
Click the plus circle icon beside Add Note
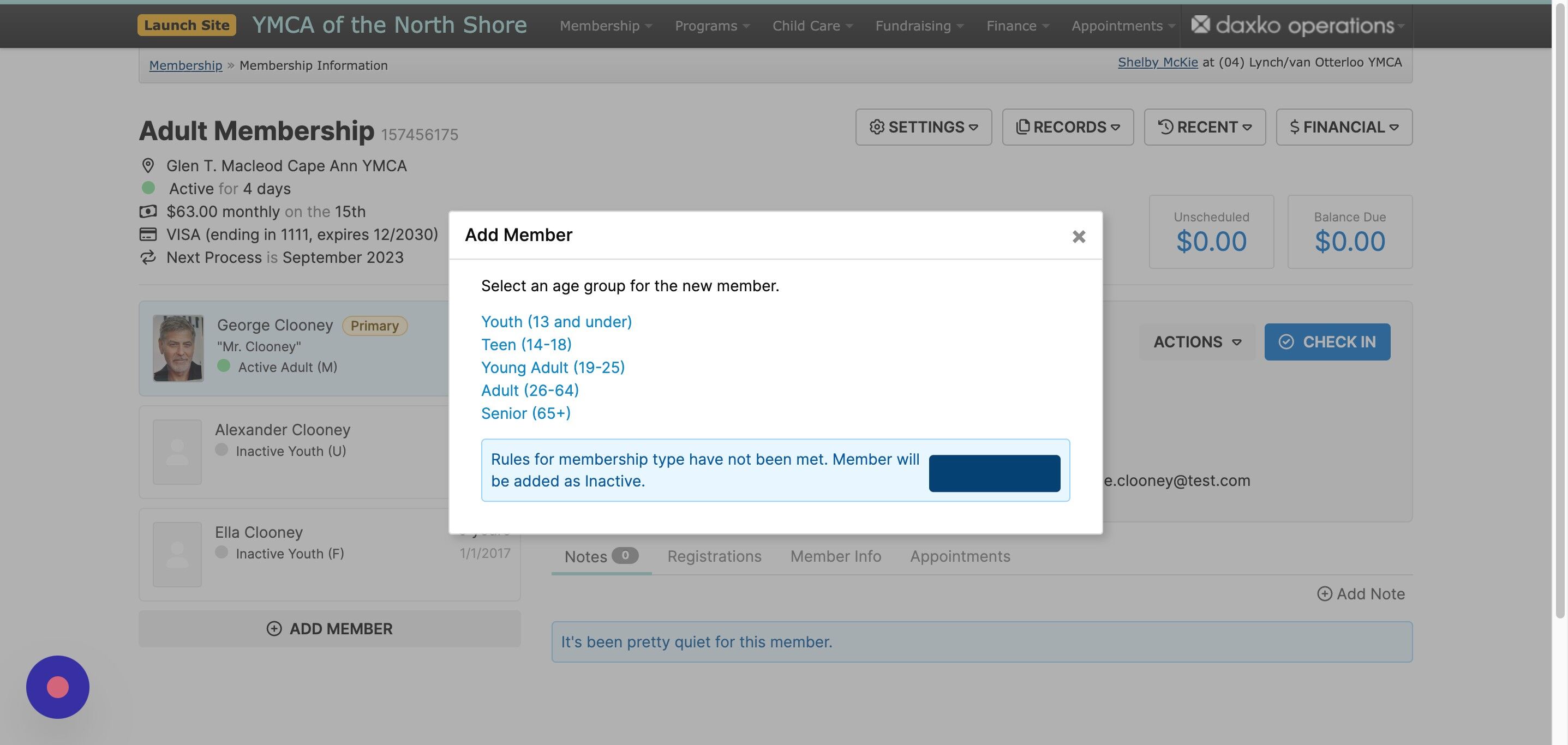1324,593
